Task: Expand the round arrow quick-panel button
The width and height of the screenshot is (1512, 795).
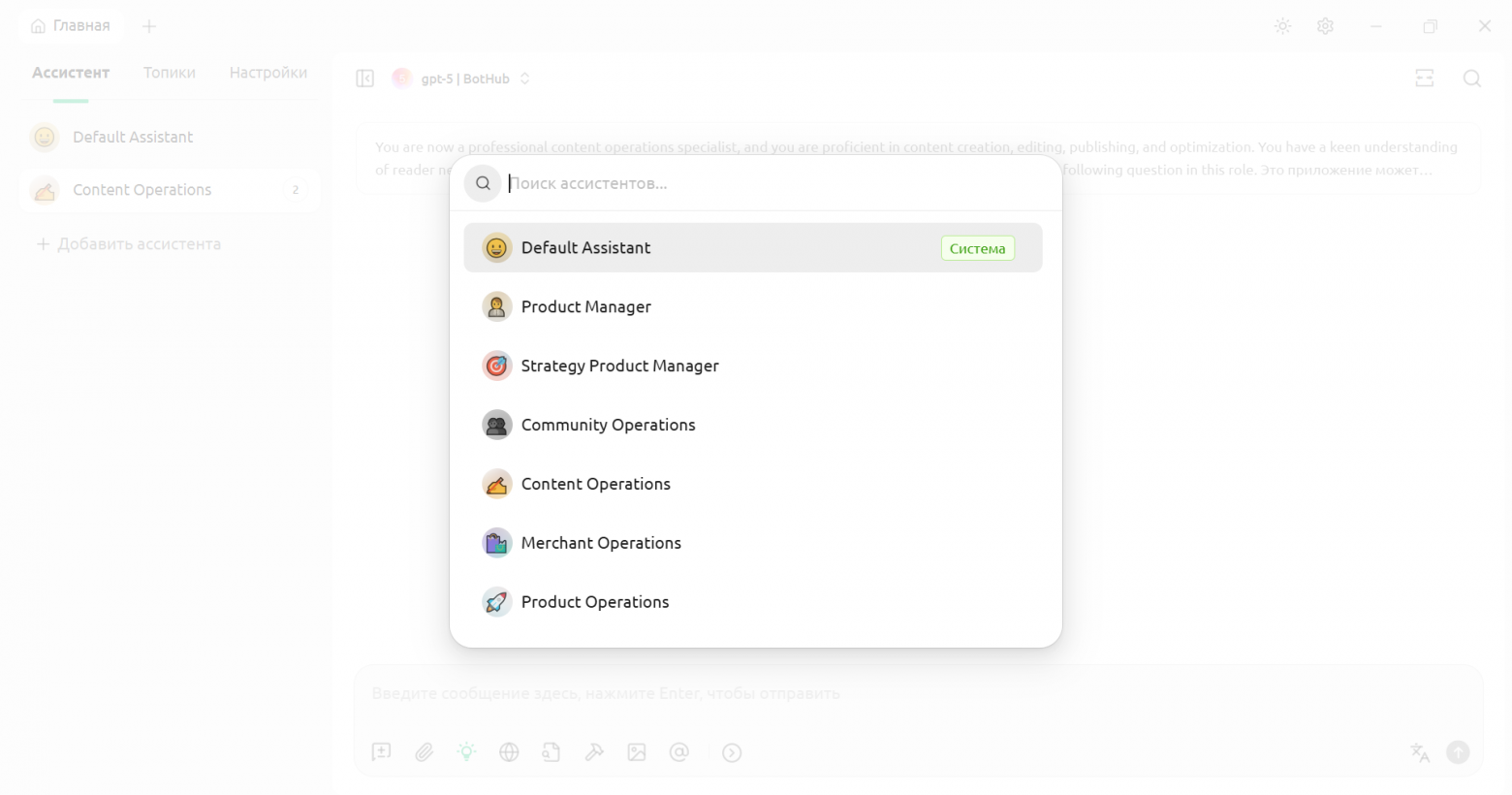Action: (x=732, y=752)
